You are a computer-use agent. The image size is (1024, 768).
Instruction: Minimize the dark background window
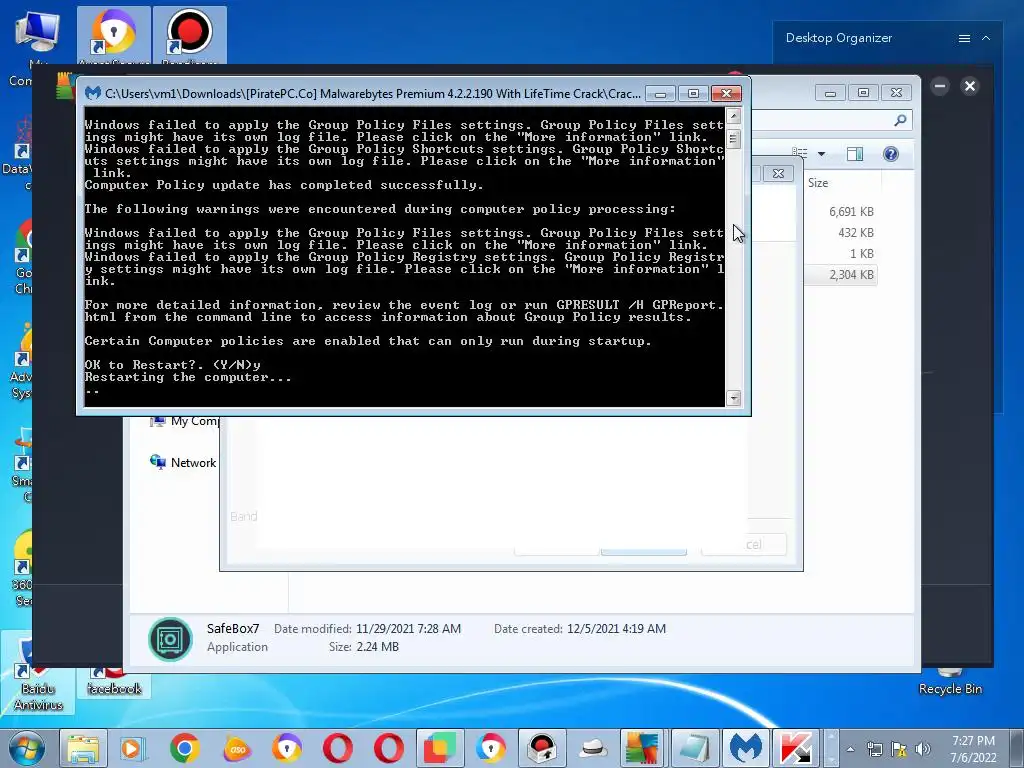tap(940, 86)
